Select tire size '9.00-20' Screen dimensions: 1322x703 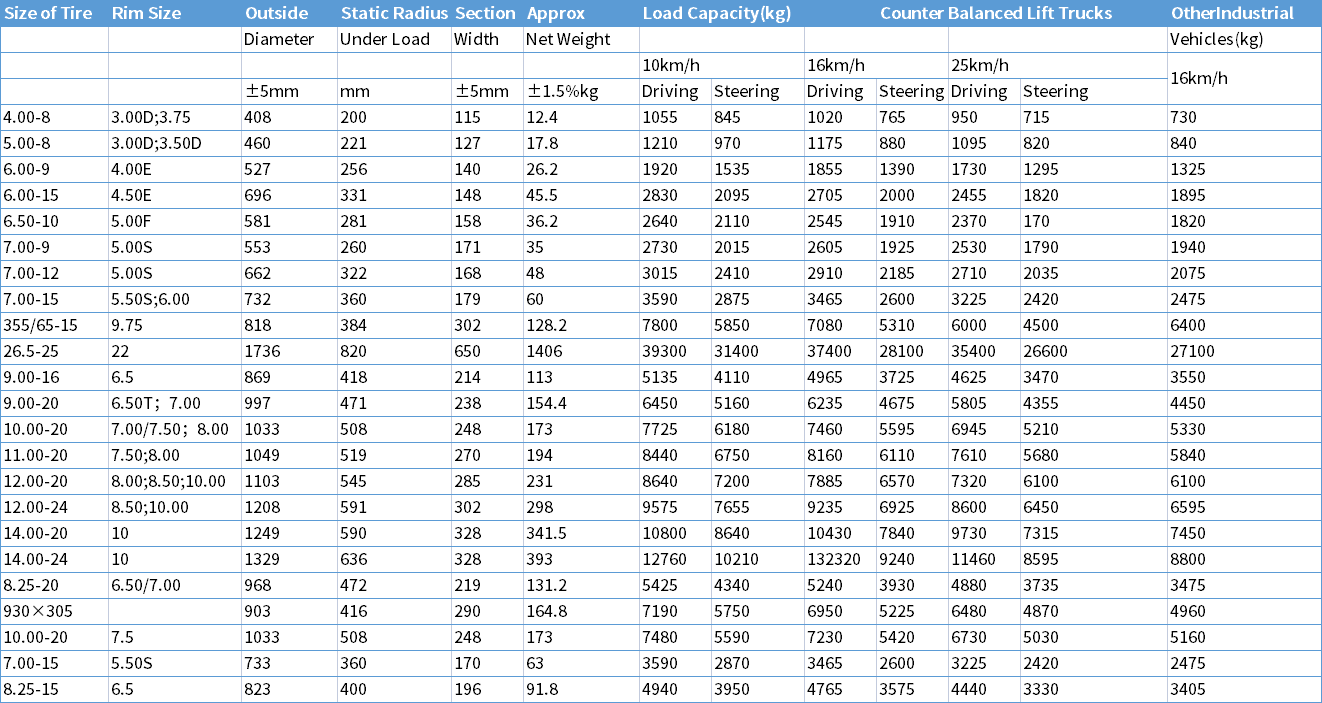click(30, 404)
